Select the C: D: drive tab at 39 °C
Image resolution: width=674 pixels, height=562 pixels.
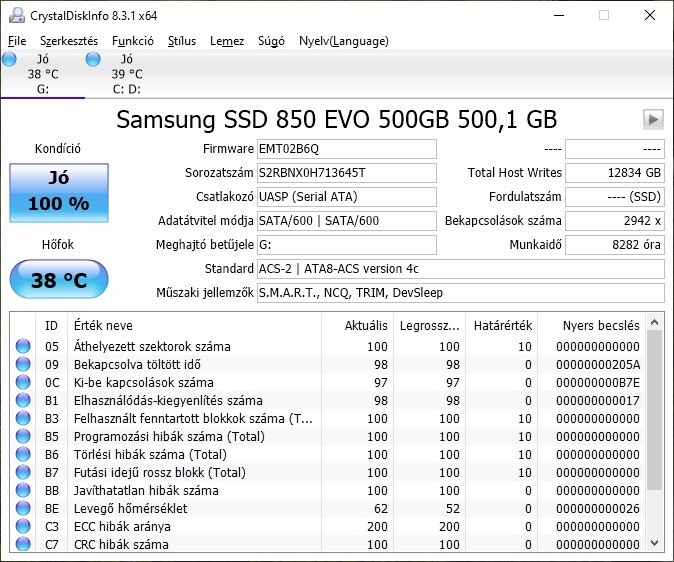click(x=127, y=74)
